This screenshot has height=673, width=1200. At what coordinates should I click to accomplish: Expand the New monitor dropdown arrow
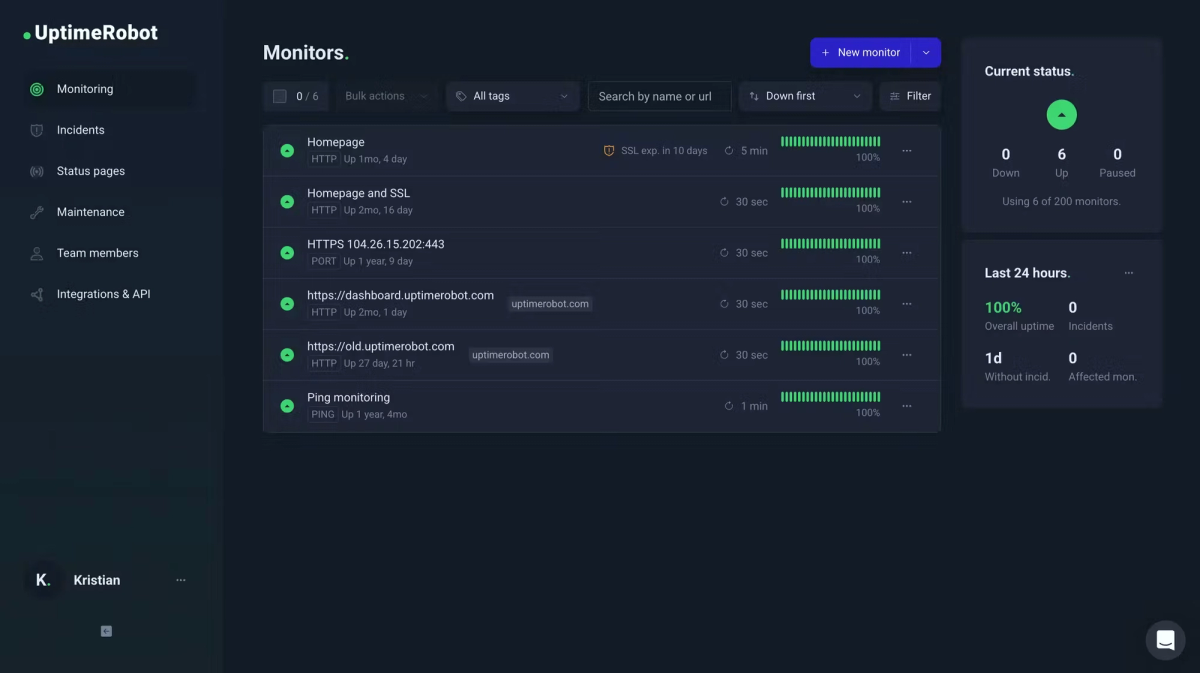(x=926, y=52)
